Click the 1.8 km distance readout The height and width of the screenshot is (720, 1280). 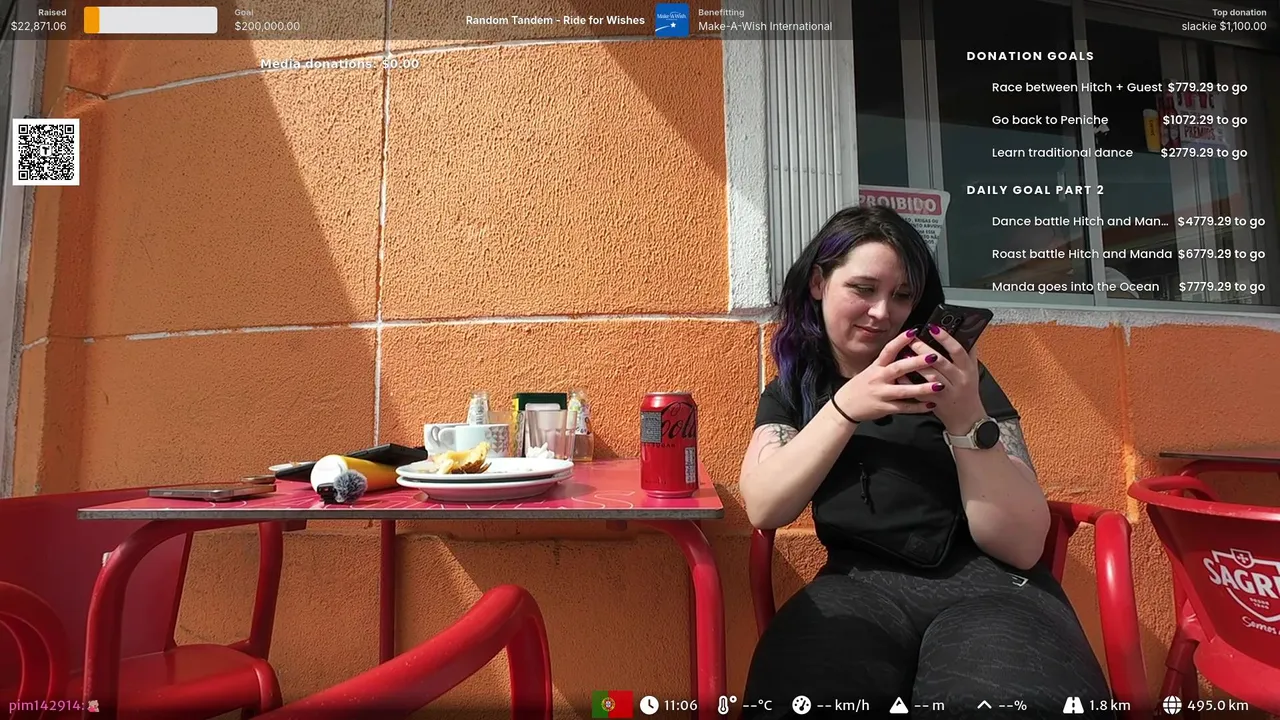(1110, 705)
